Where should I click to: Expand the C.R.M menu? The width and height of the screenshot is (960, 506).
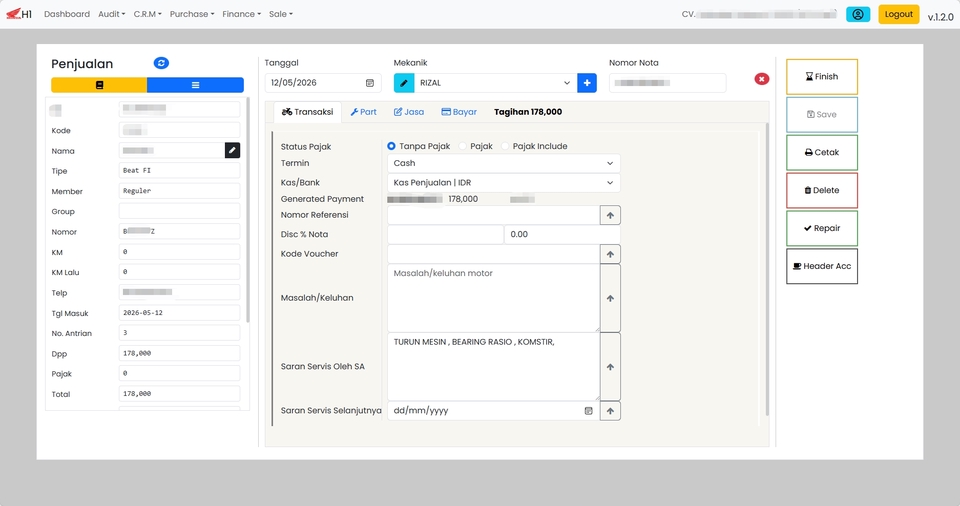(x=148, y=13)
